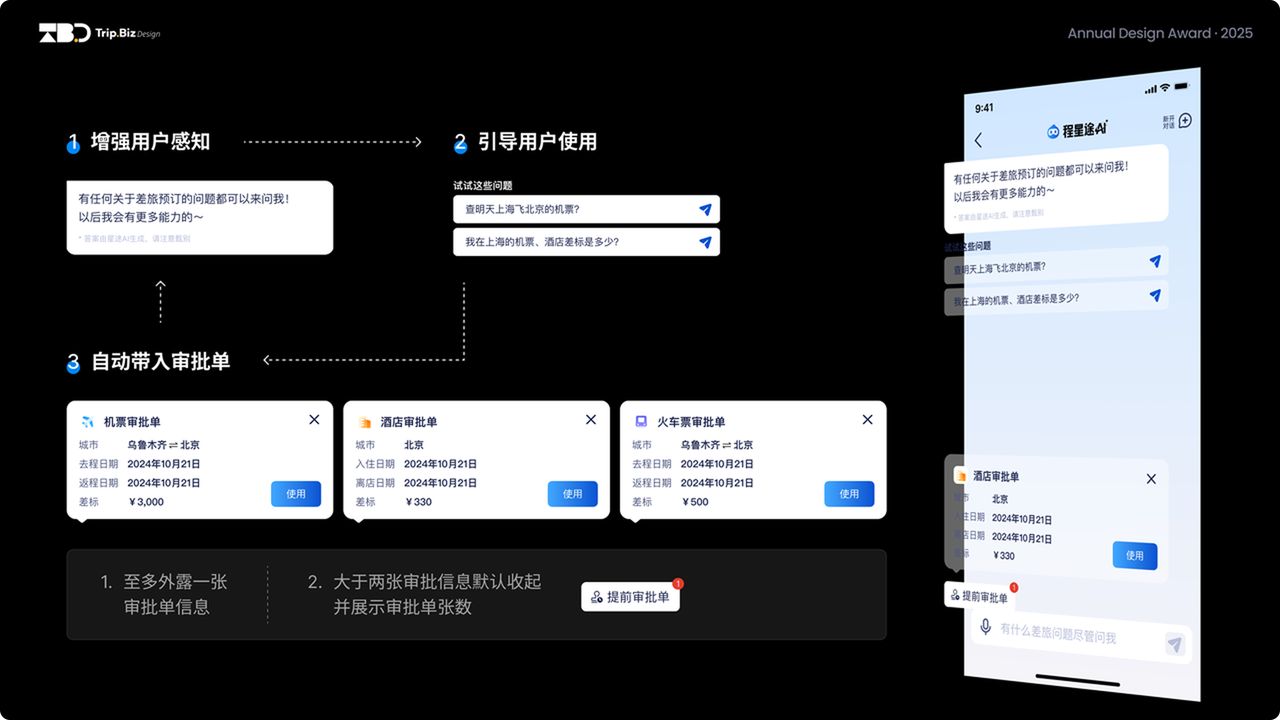The height and width of the screenshot is (720, 1280).
Task: Click send arrow for 我在上海的机票、酒店差标 in left panel
Action: coord(705,242)
